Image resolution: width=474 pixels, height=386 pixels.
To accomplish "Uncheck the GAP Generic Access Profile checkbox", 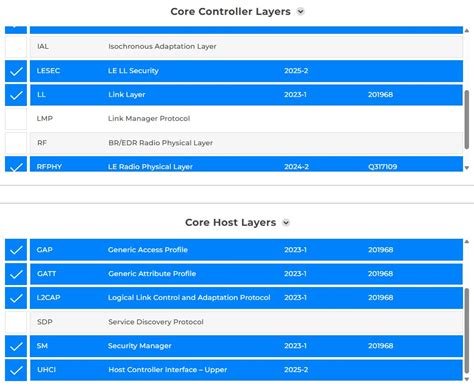I will click(x=16, y=250).
